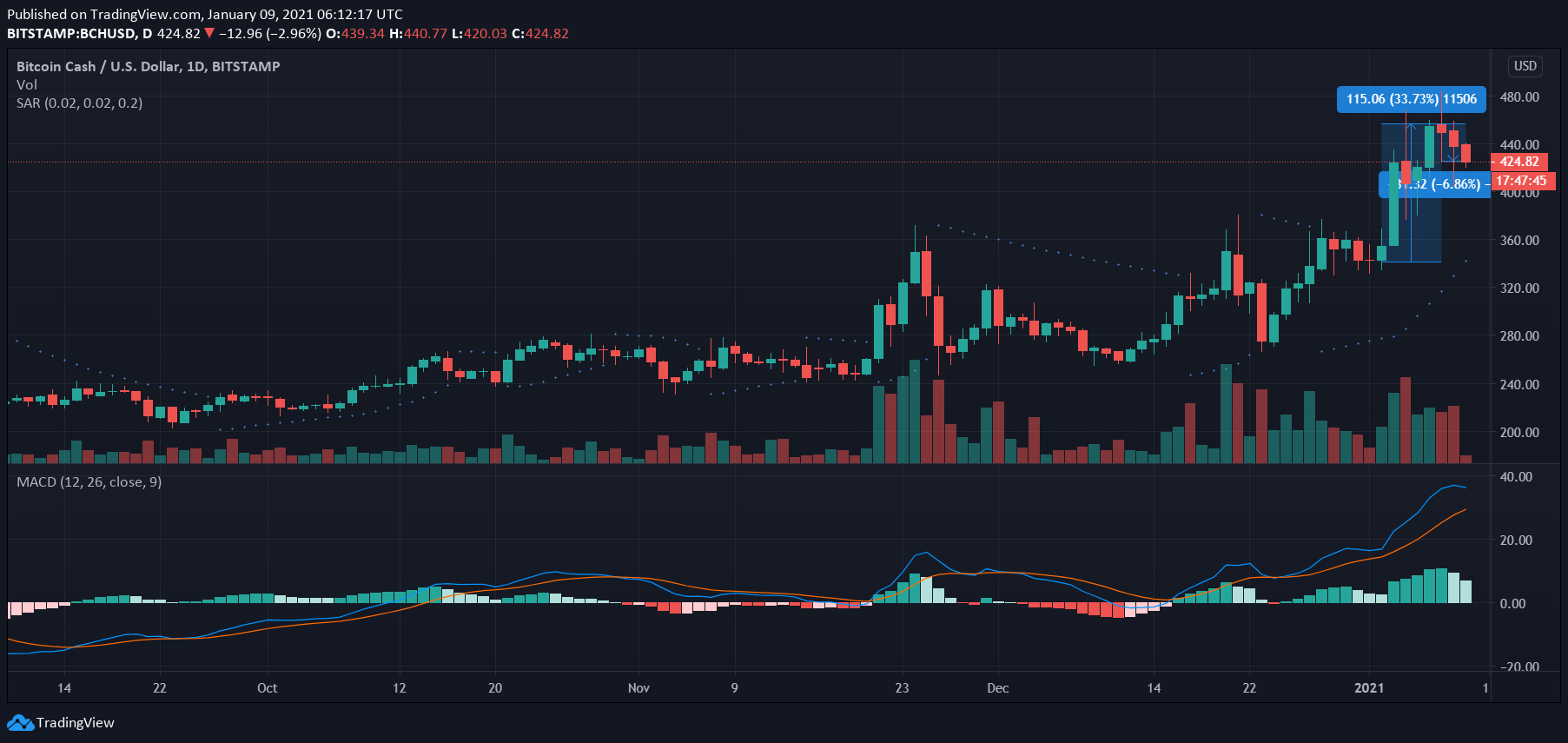Click the Oct date axis label
This screenshot has width=1568, height=743.
[x=268, y=688]
